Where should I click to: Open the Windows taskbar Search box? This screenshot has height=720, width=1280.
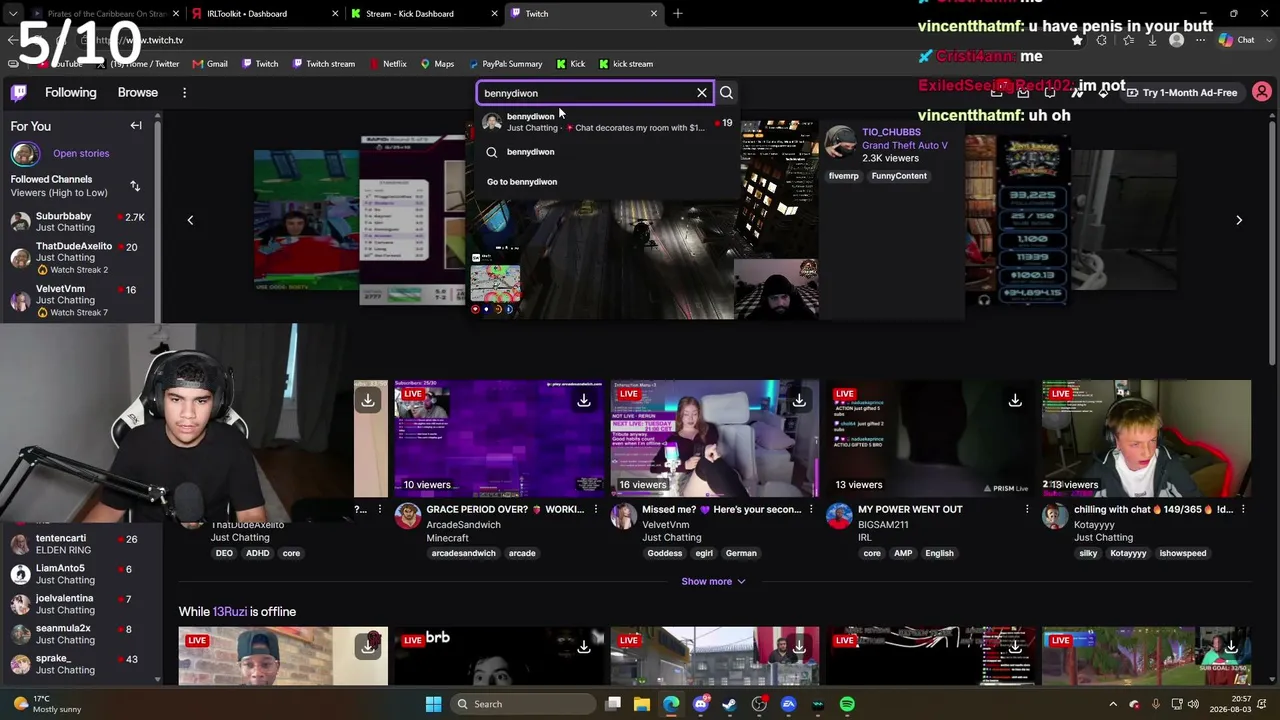click(x=522, y=704)
